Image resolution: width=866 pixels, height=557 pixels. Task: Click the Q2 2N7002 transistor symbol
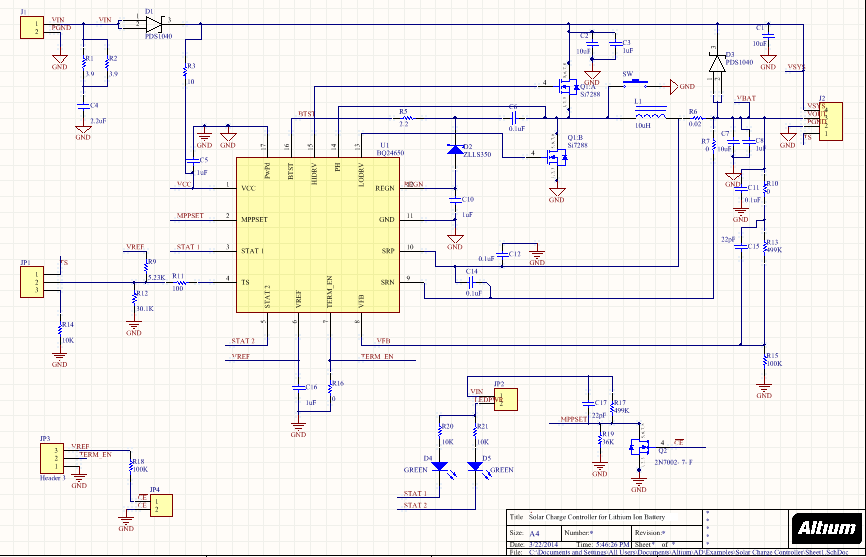(x=640, y=447)
